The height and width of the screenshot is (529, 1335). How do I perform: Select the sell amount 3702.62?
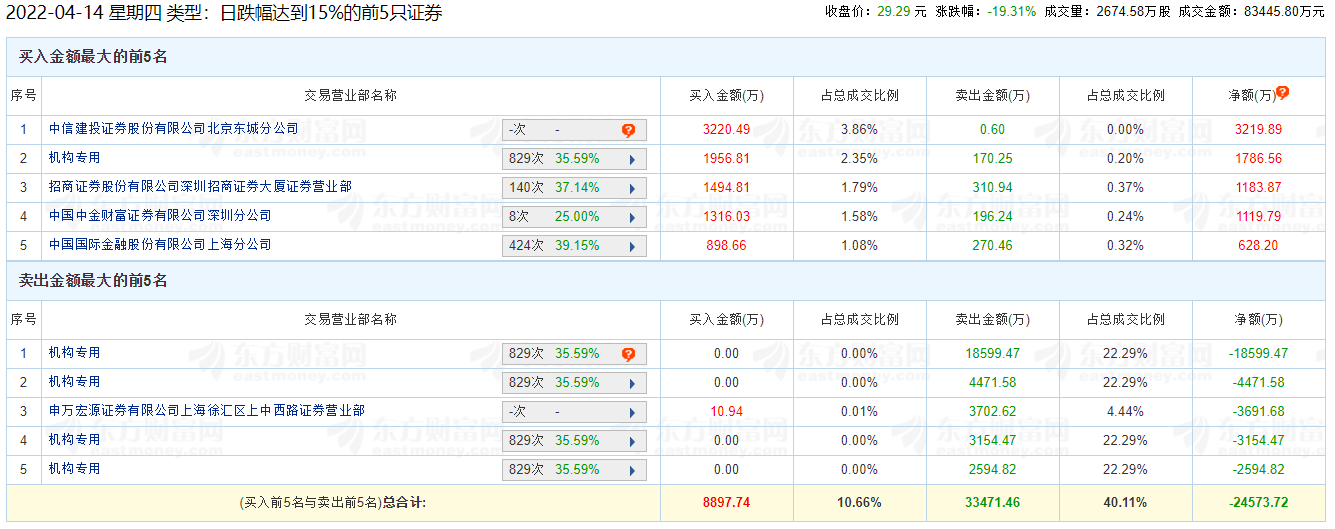[x=992, y=412]
